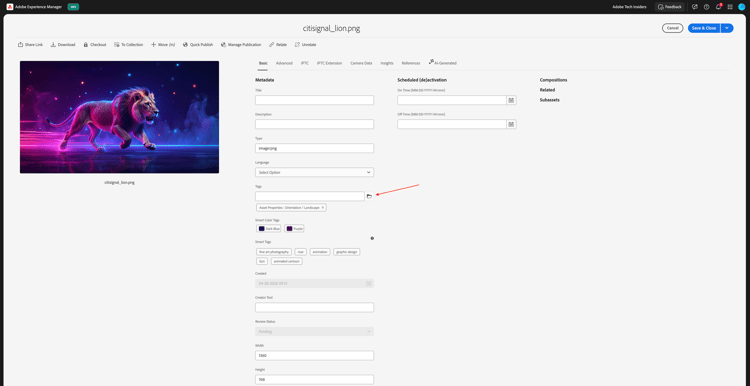The width and height of the screenshot is (750, 386).
Task: Download the citisignal_lion.png asset
Action: 63,44
